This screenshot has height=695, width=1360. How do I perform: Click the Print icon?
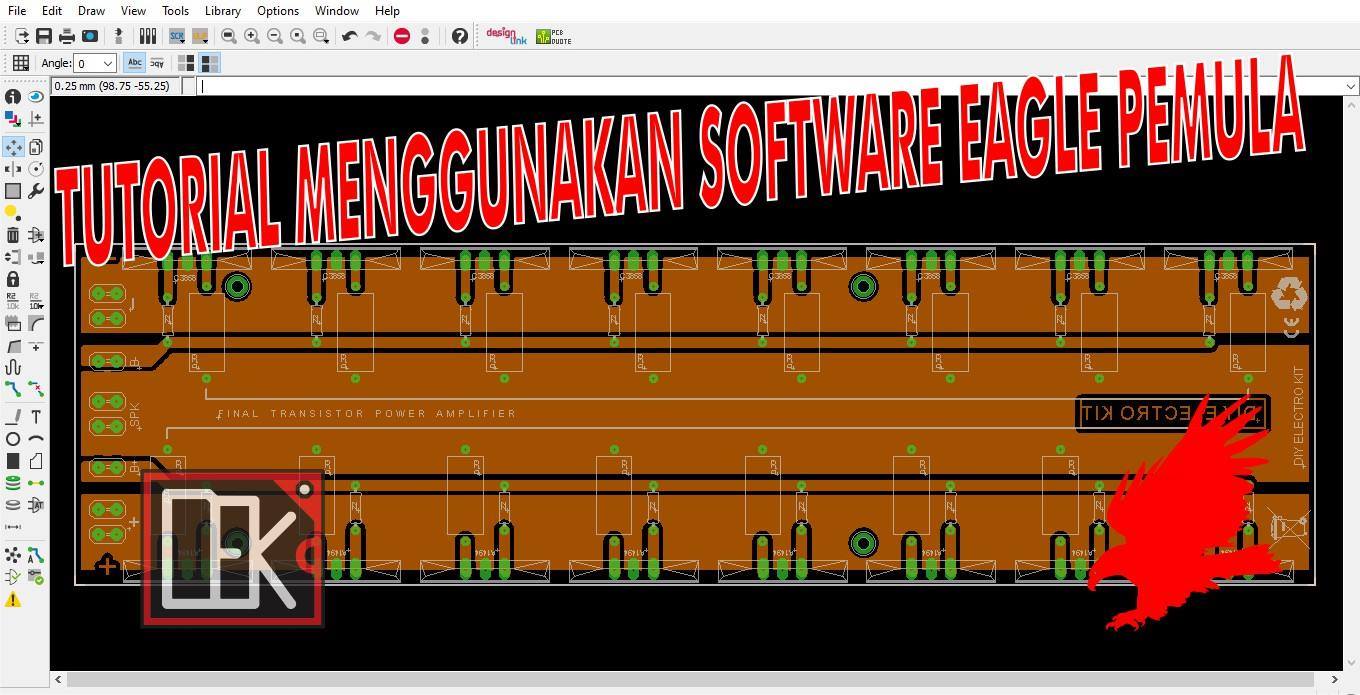[67, 36]
